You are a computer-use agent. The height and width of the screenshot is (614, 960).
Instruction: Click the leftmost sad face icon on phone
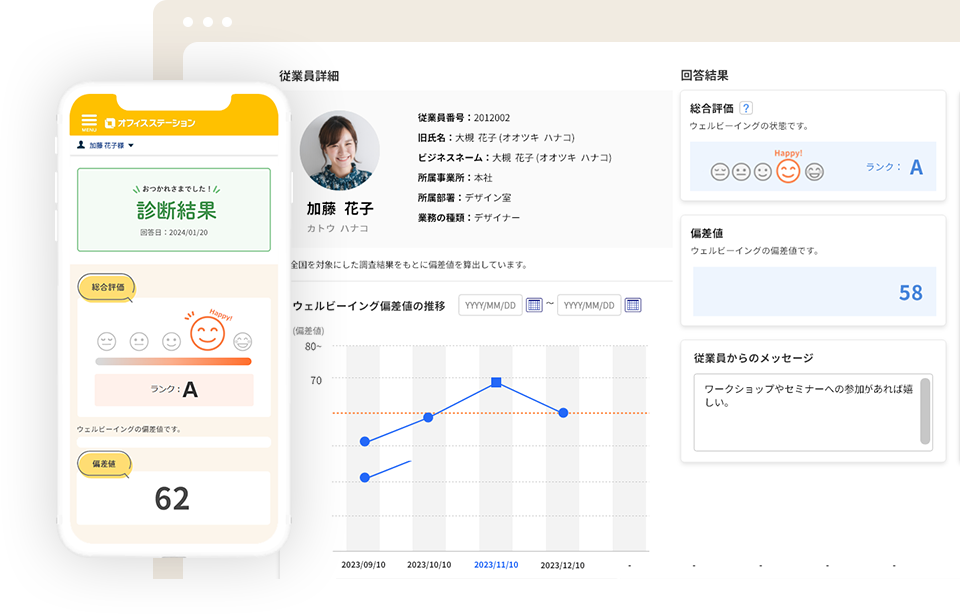107,341
